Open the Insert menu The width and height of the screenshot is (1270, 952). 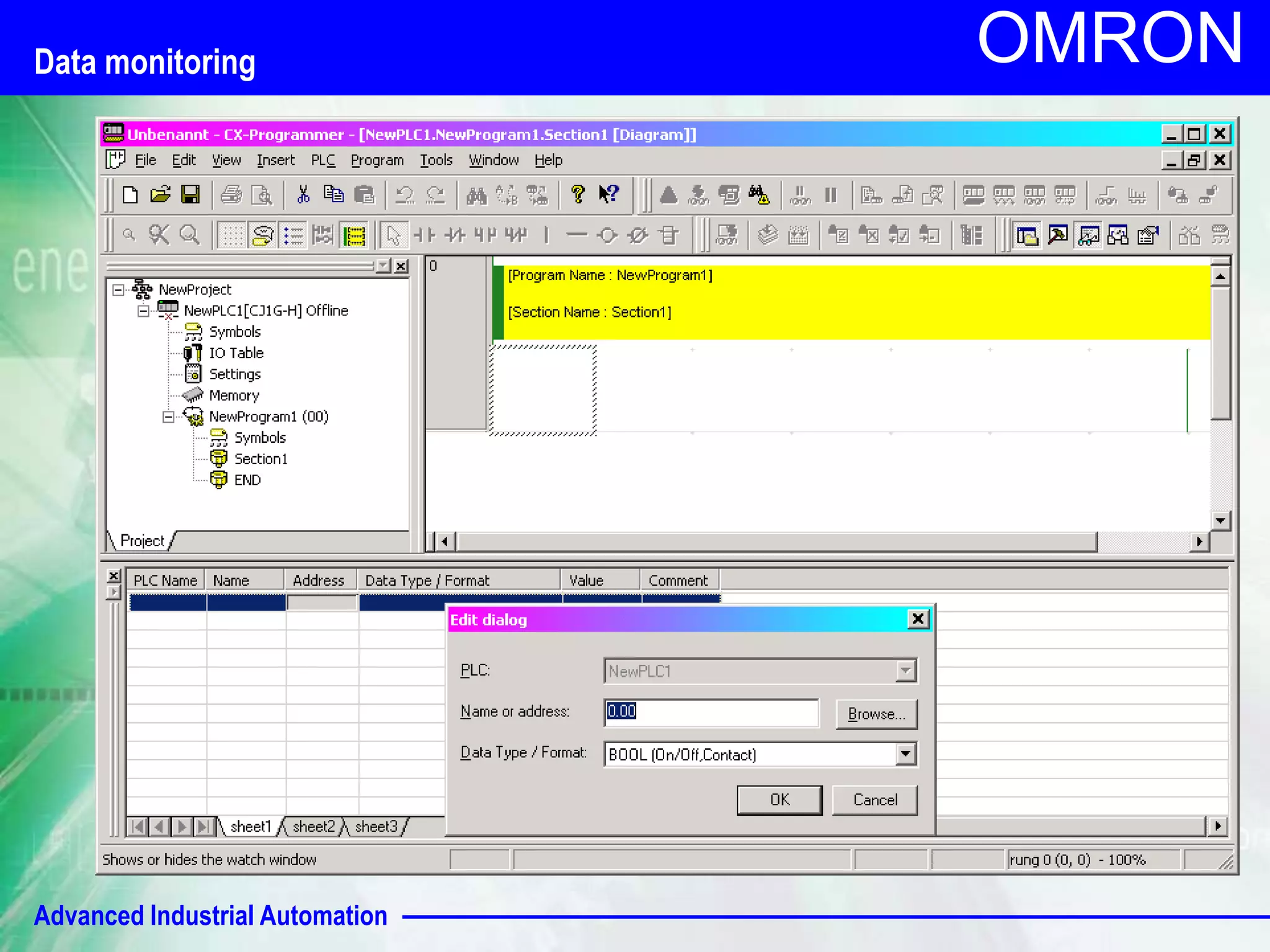point(276,160)
